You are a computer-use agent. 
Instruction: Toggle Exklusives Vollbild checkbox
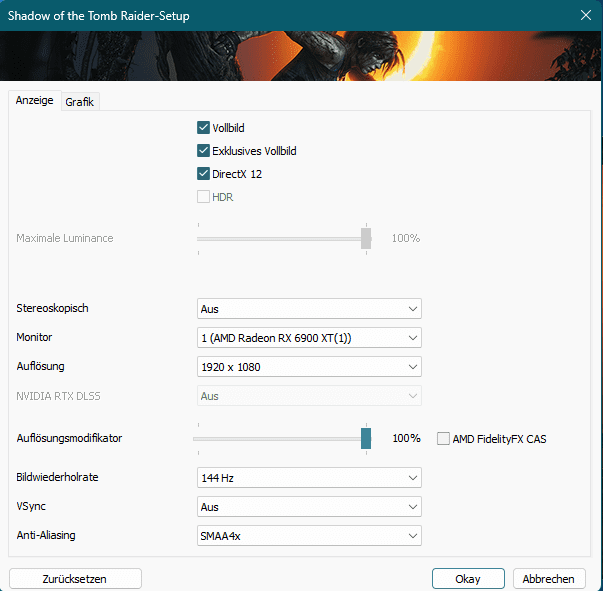pos(204,151)
